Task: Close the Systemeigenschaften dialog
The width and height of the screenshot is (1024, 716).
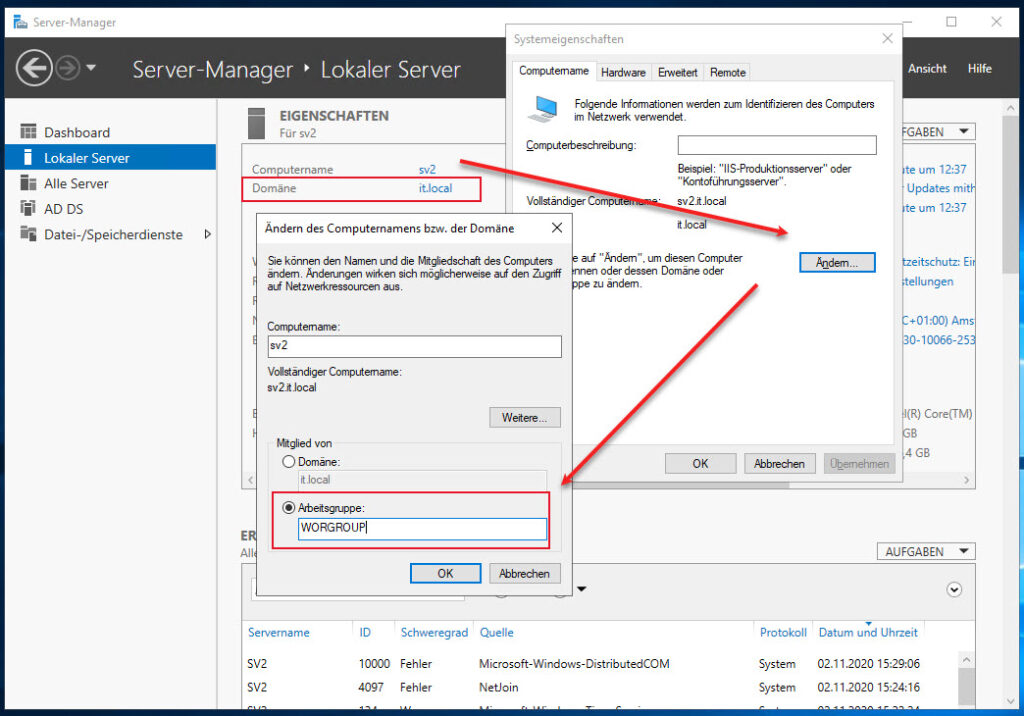Action: [887, 39]
